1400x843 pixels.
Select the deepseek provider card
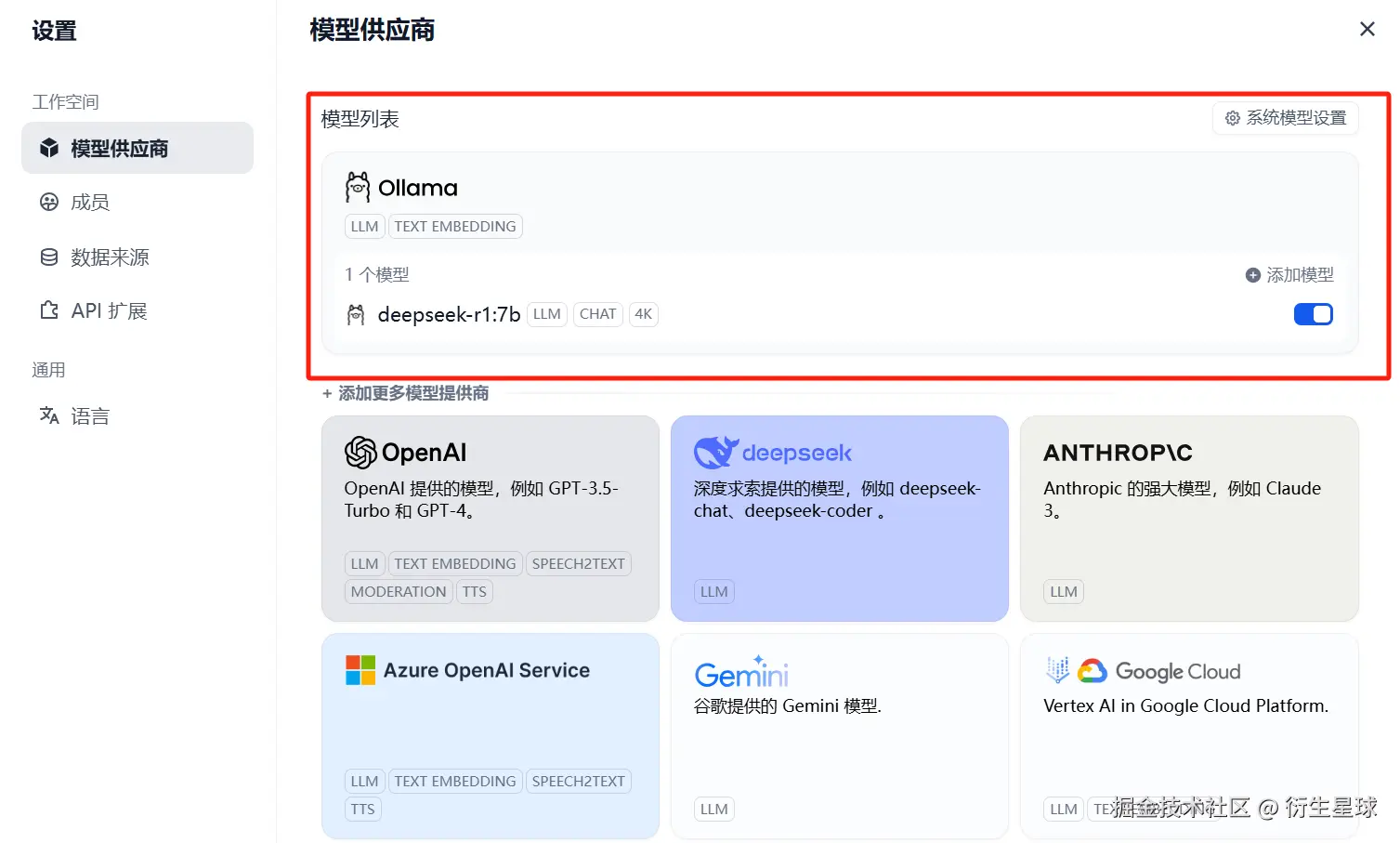tap(840, 519)
